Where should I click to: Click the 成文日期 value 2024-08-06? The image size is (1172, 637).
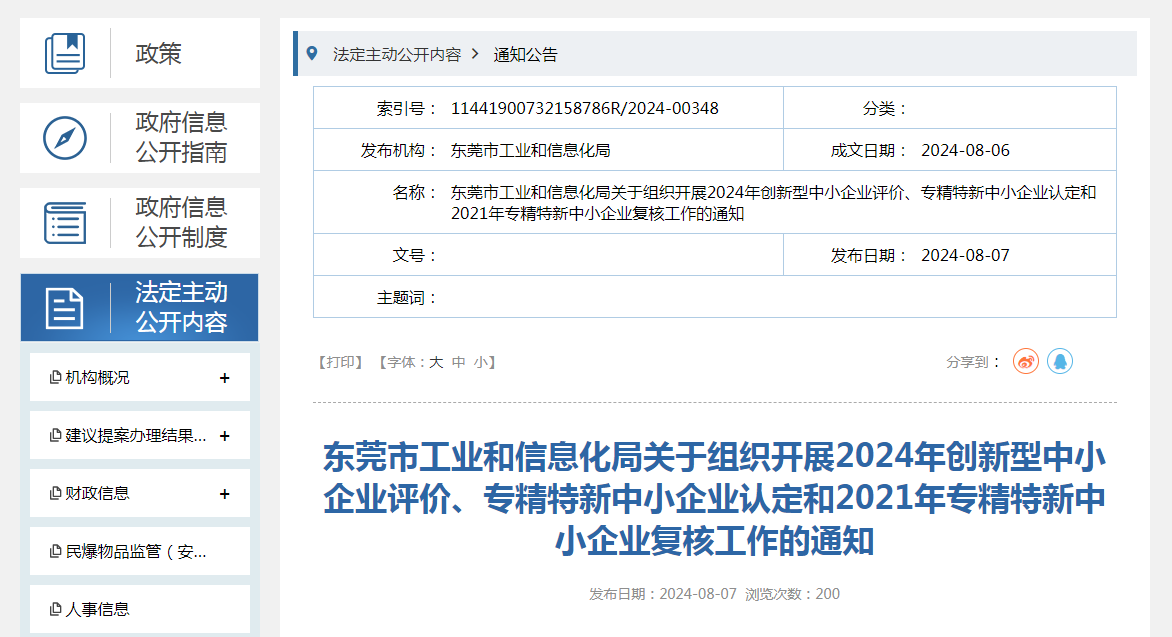click(x=965, y=150)
